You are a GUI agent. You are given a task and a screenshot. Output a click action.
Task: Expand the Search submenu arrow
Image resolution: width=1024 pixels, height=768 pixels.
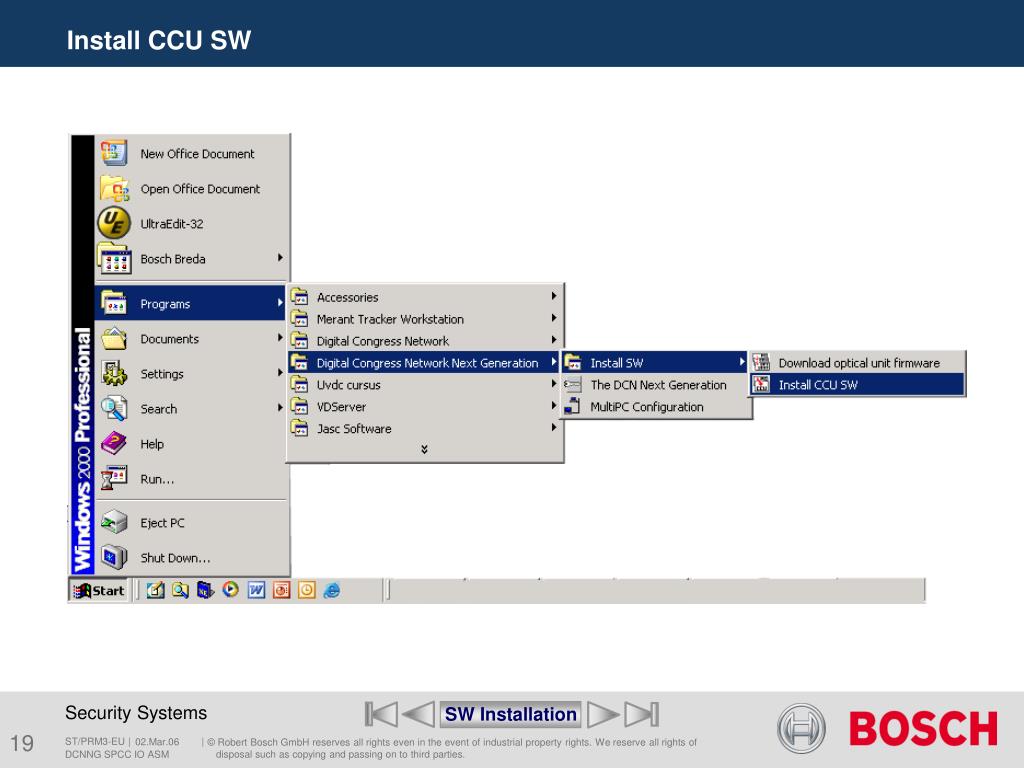pyautogui.click(x=280, y=408)
